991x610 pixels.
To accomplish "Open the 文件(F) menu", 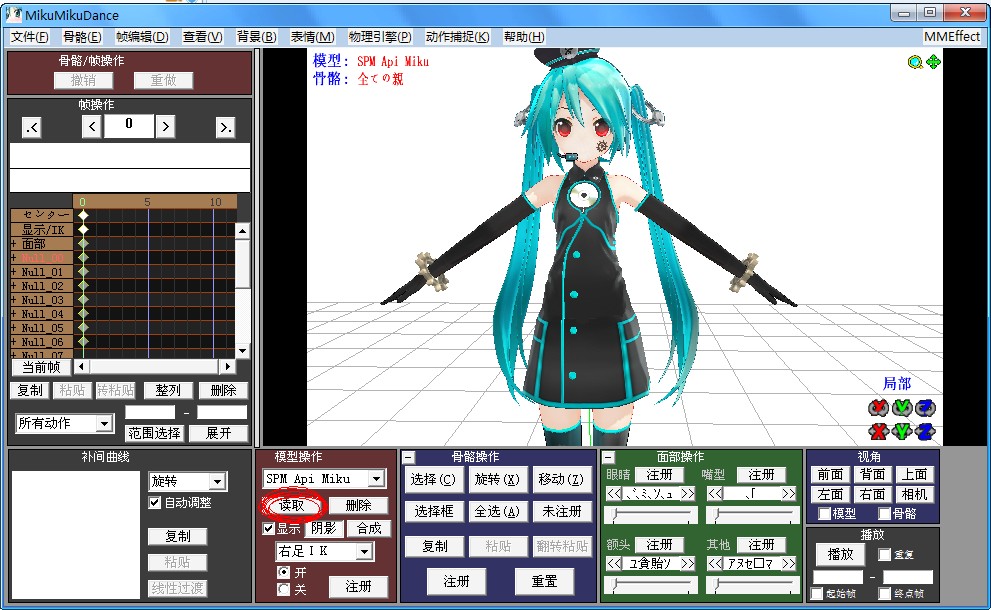I will click(29, 37).
